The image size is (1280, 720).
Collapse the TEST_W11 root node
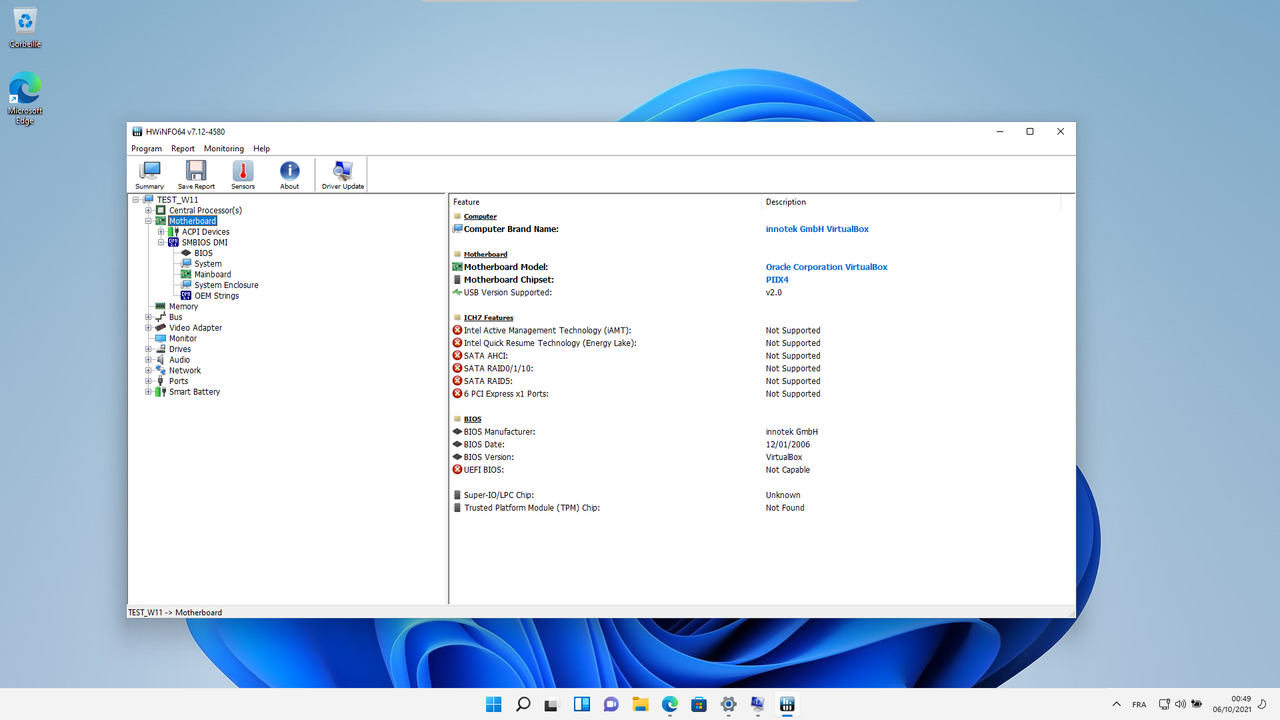pyautogui.click(x=136, y=200)
